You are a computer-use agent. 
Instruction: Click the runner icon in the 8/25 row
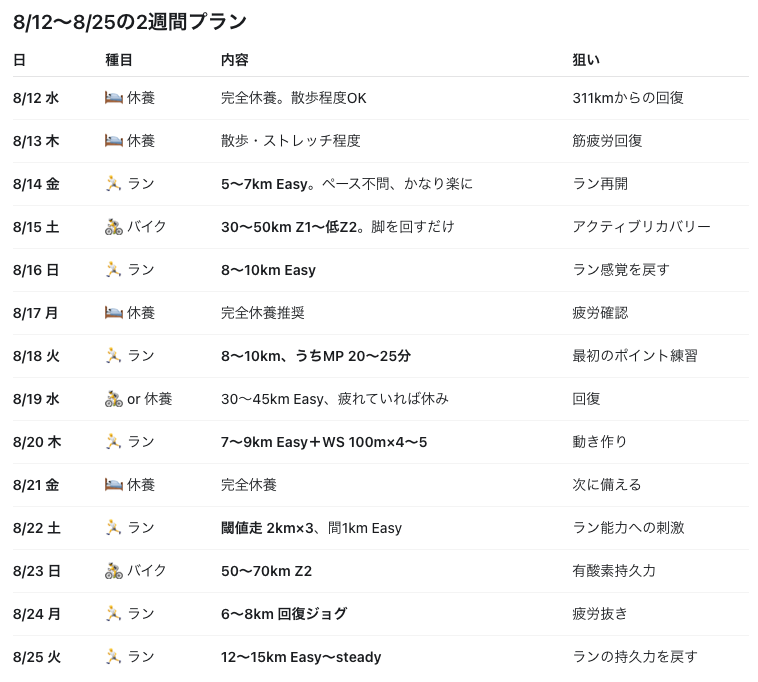pyautogui.click(x=114, y=657)
